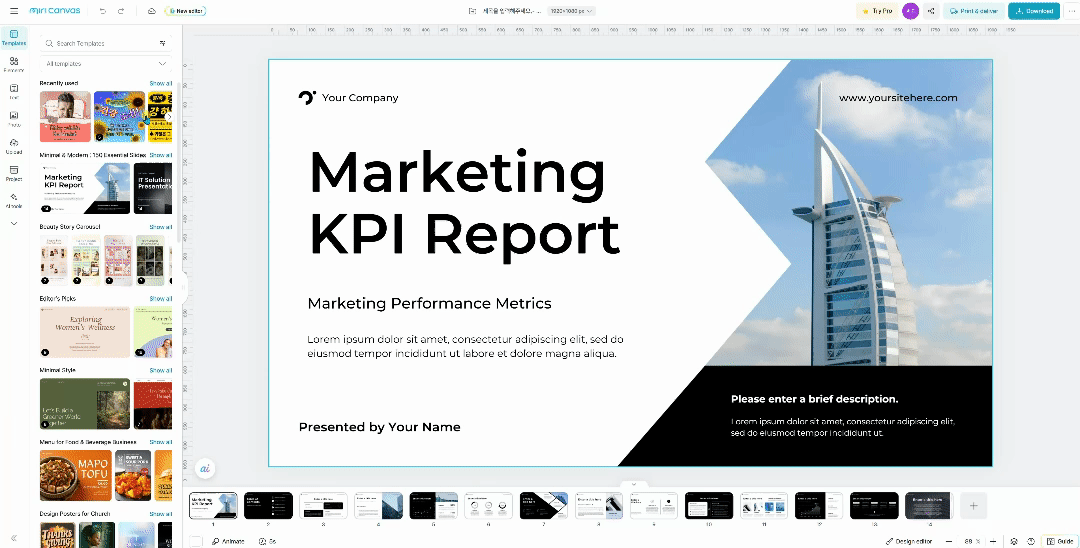The width and height of the screenshot is (1080, 548).
Task: Toggle the Guide button in status bar
Action: 1059,541
